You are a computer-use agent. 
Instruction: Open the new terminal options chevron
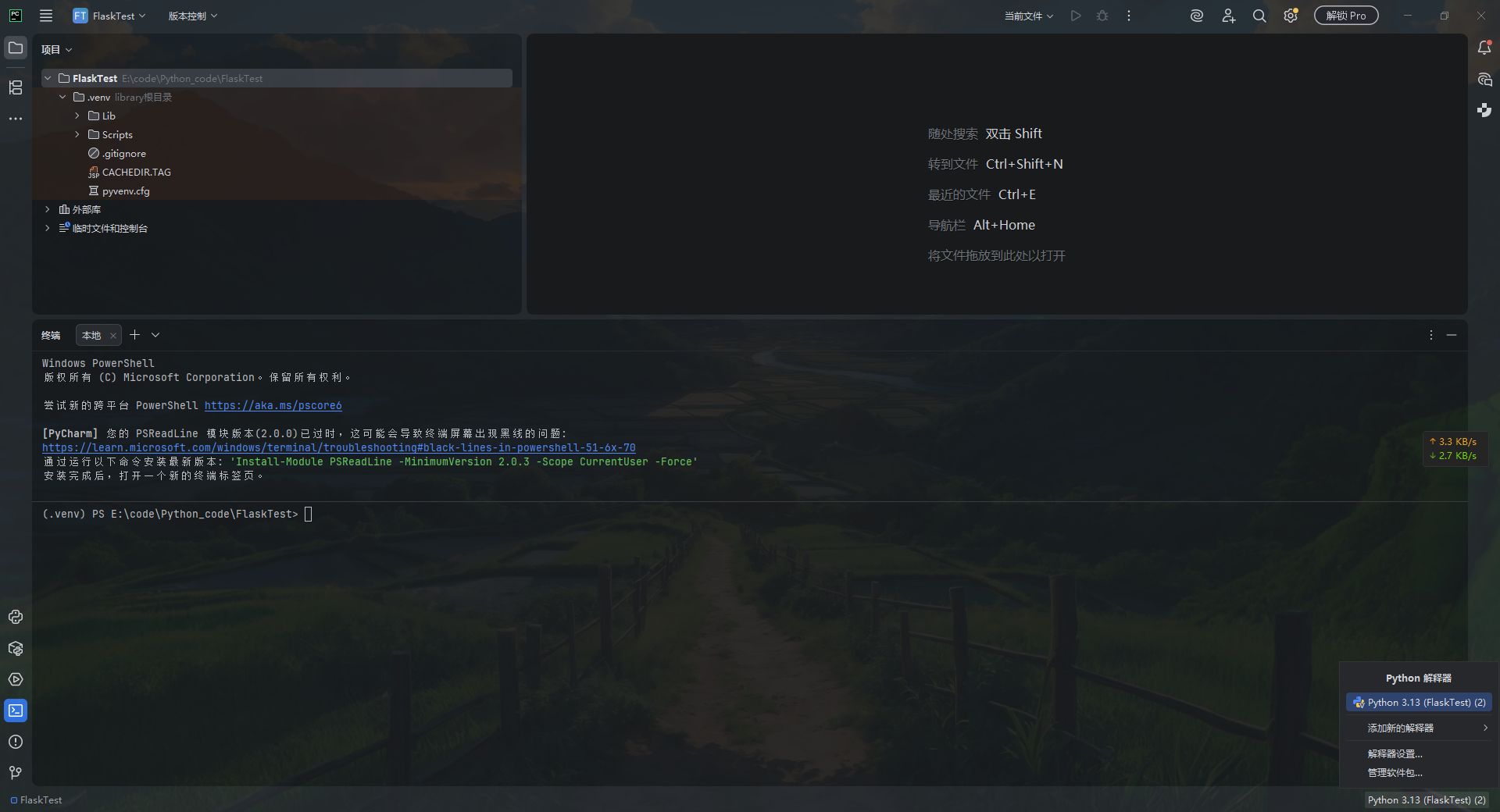[155, 335]
